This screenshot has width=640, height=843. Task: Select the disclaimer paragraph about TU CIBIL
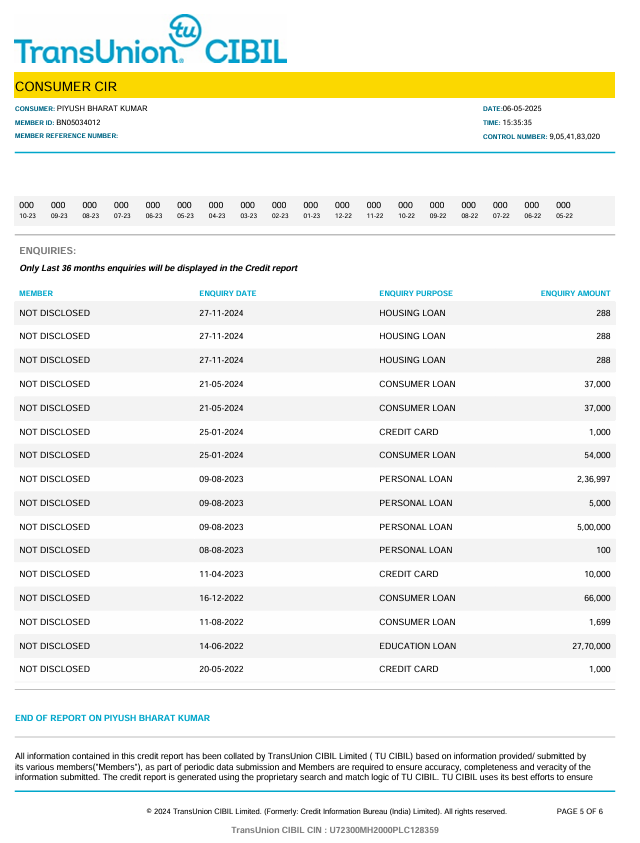(x=304, y=767)
